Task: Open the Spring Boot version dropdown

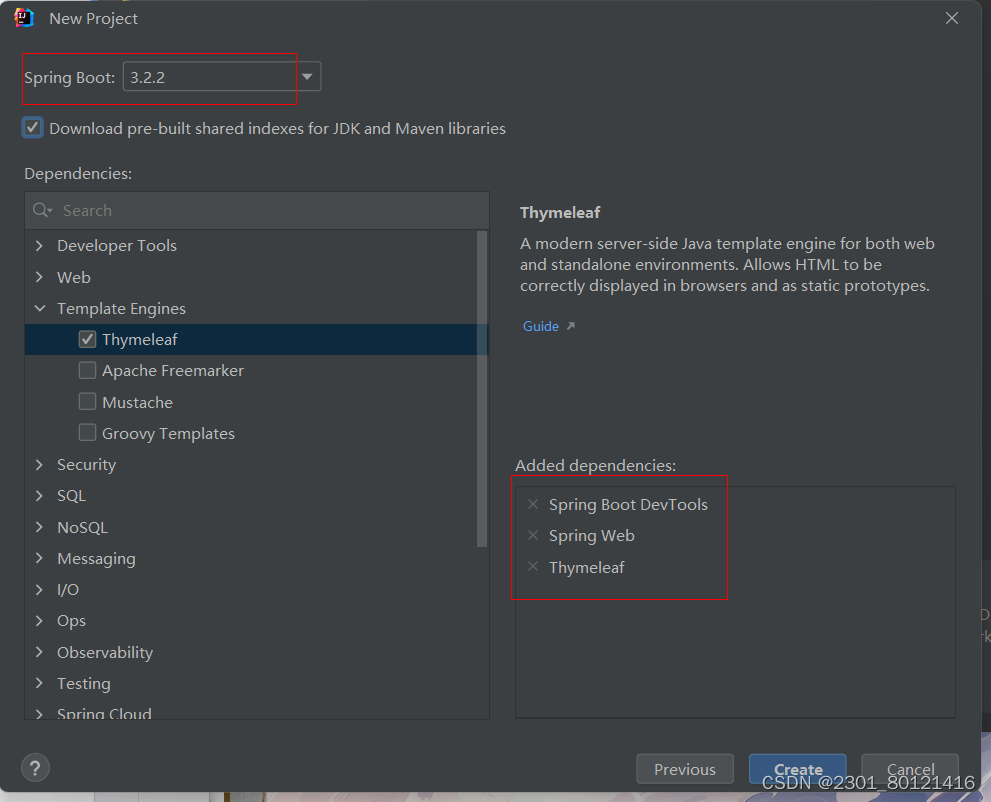Action: [x=307, y=77]
